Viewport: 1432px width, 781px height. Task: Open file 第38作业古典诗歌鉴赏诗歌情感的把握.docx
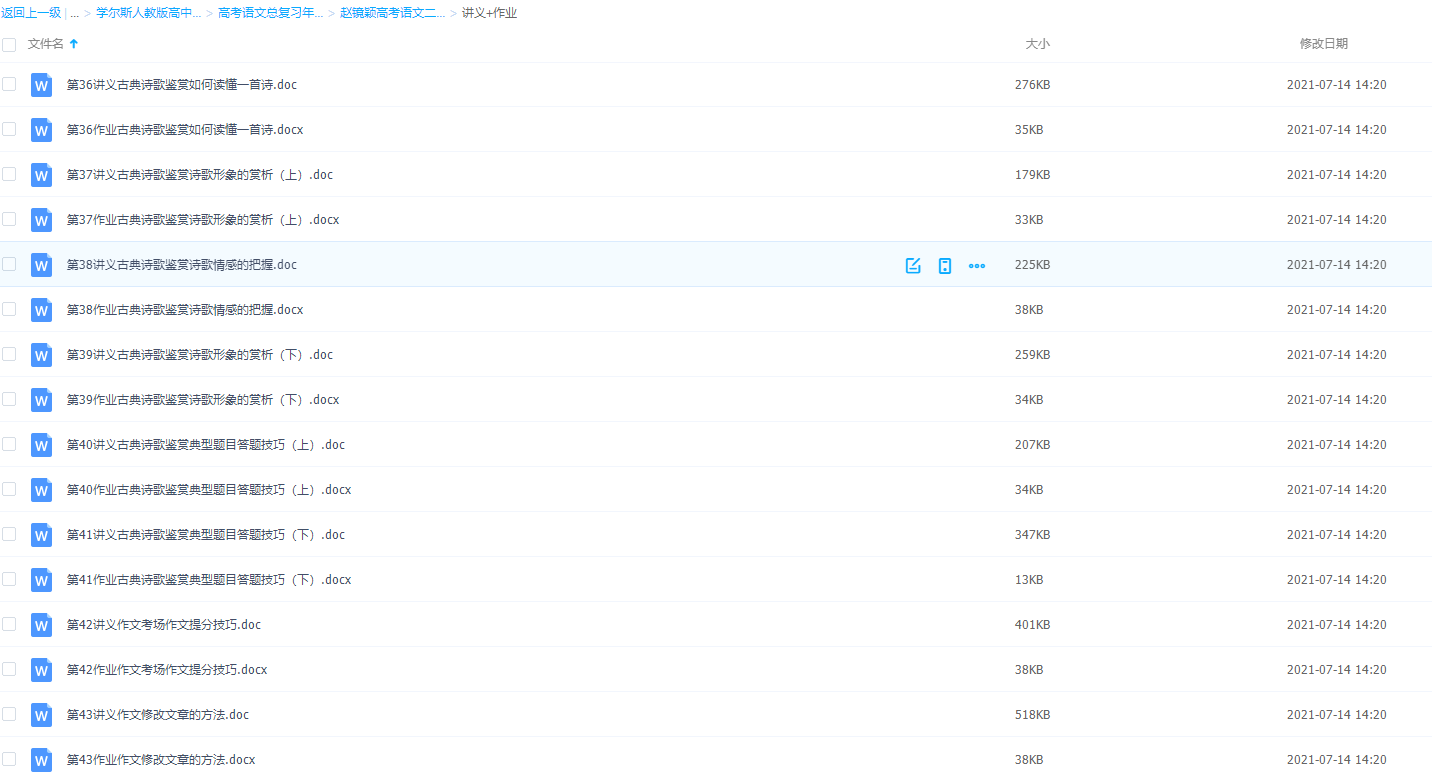click(x=185, y=310)
